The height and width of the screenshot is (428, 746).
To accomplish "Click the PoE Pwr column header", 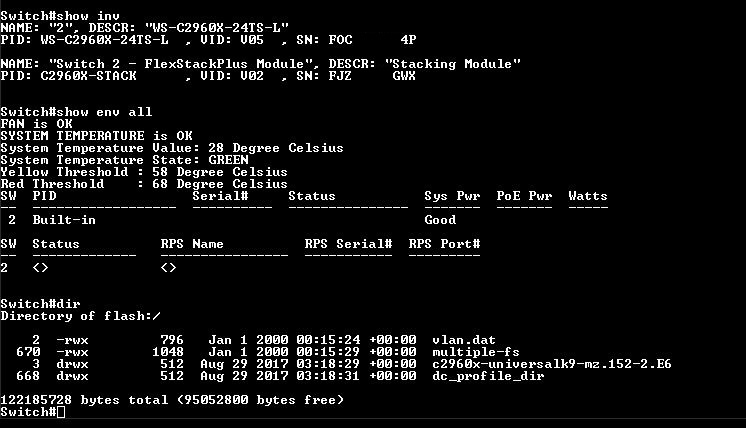I will [524, 196].
